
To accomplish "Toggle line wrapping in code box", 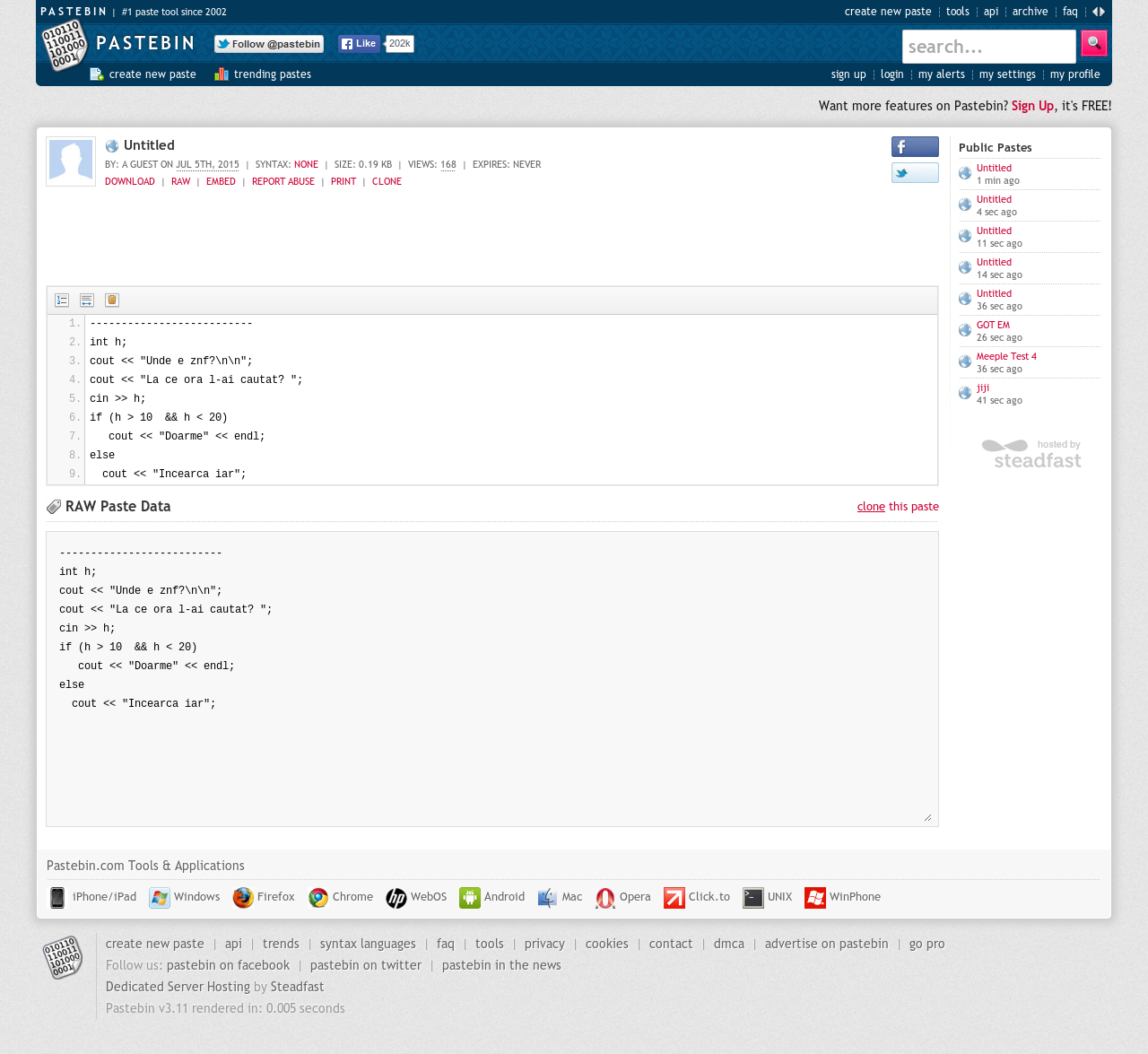I will point(87,301).
